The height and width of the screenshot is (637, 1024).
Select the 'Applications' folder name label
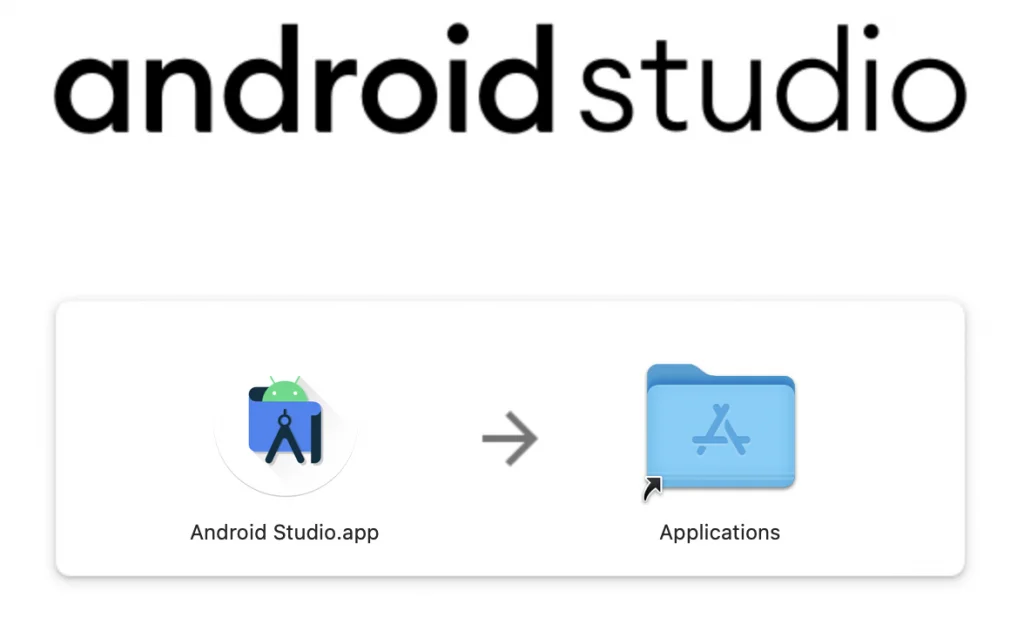(720, 532)
